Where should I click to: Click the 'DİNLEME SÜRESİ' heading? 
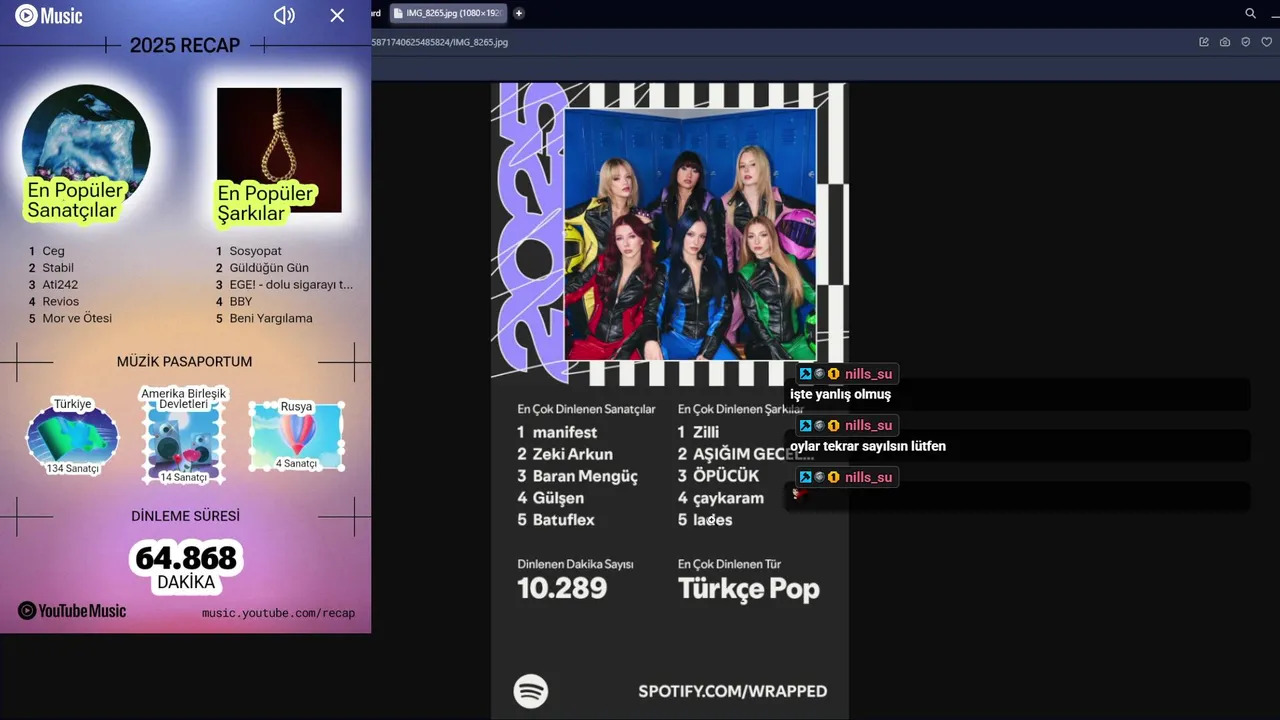point(186,516)
